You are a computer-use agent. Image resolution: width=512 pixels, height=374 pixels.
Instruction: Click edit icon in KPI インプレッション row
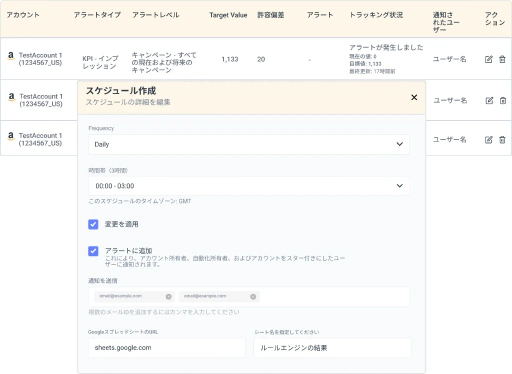tap(489, 59)
